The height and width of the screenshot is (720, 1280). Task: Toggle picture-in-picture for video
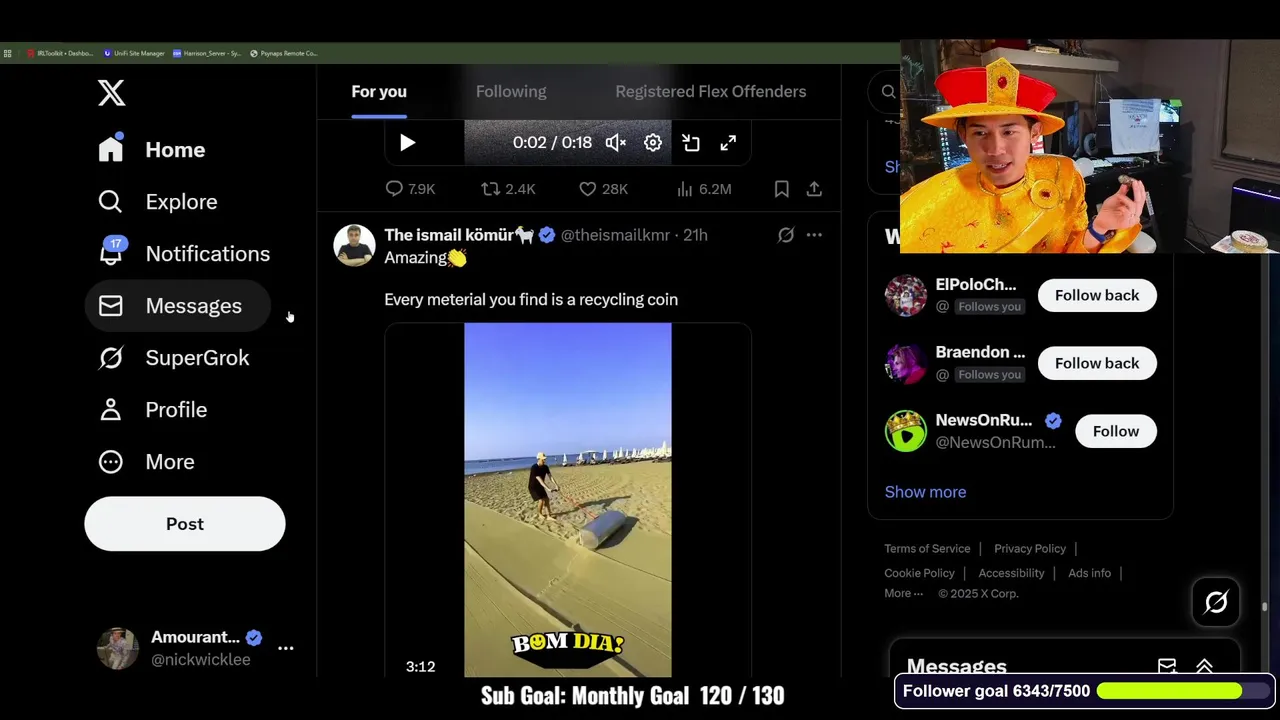coord(691,143)
